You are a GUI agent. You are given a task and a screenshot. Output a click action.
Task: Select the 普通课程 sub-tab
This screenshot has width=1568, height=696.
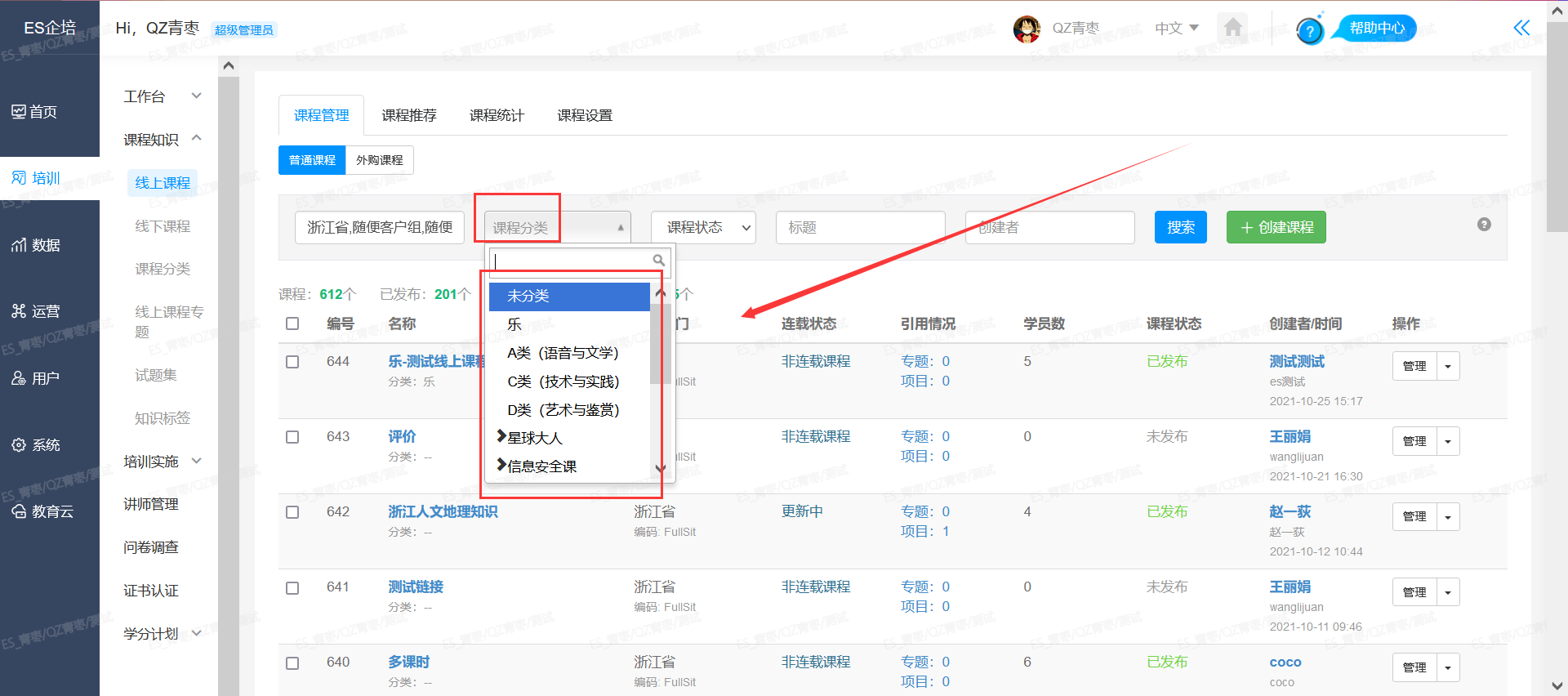click(312, 160)
